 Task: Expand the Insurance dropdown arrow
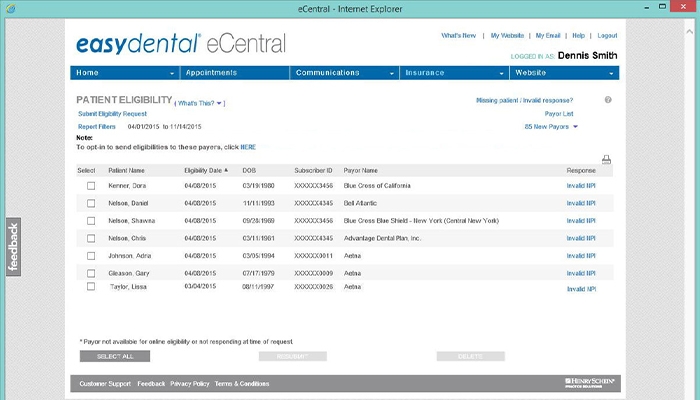(501, 73)
